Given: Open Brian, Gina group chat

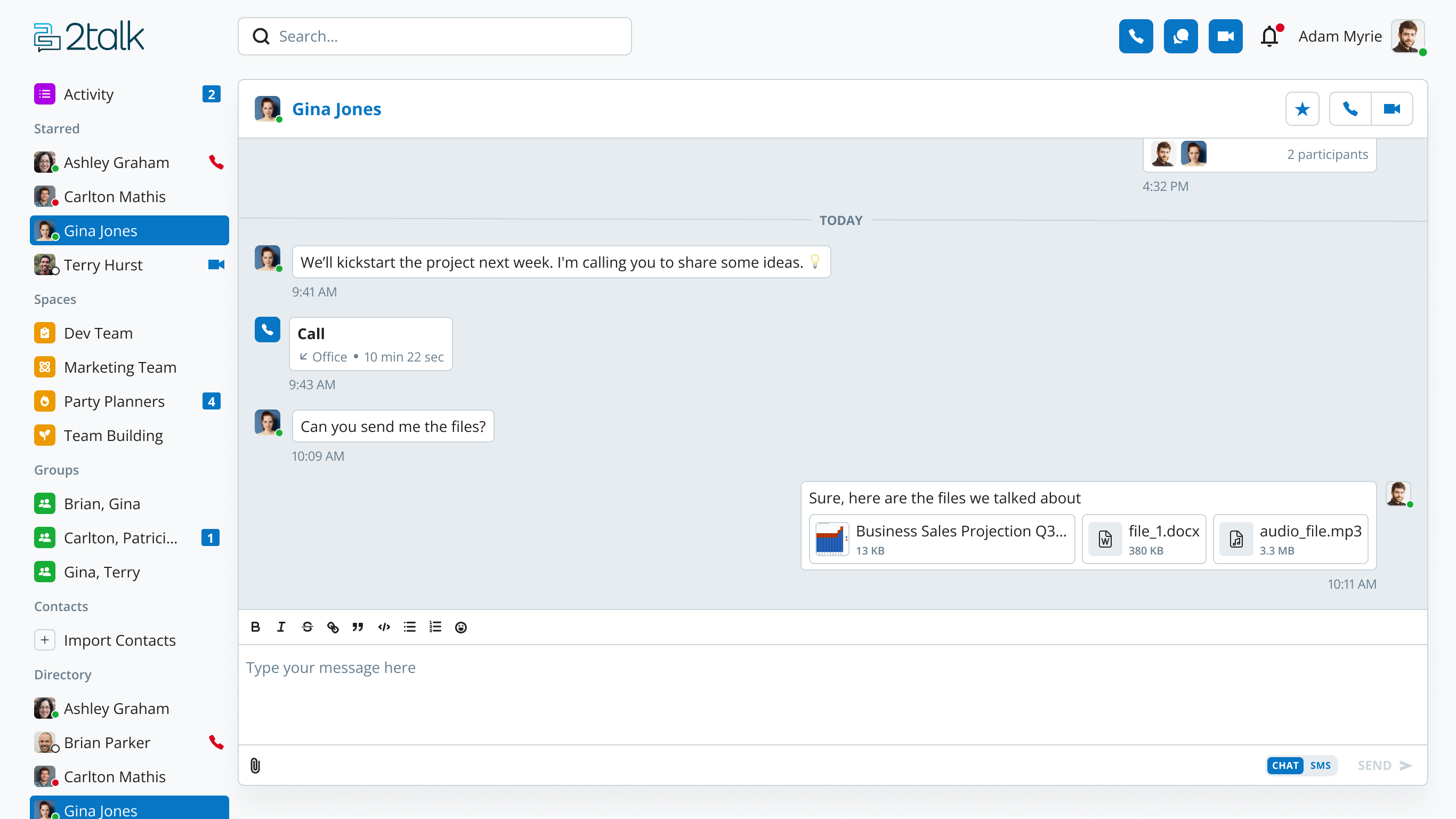Looking at the screenshot, I should coord(129,503).
